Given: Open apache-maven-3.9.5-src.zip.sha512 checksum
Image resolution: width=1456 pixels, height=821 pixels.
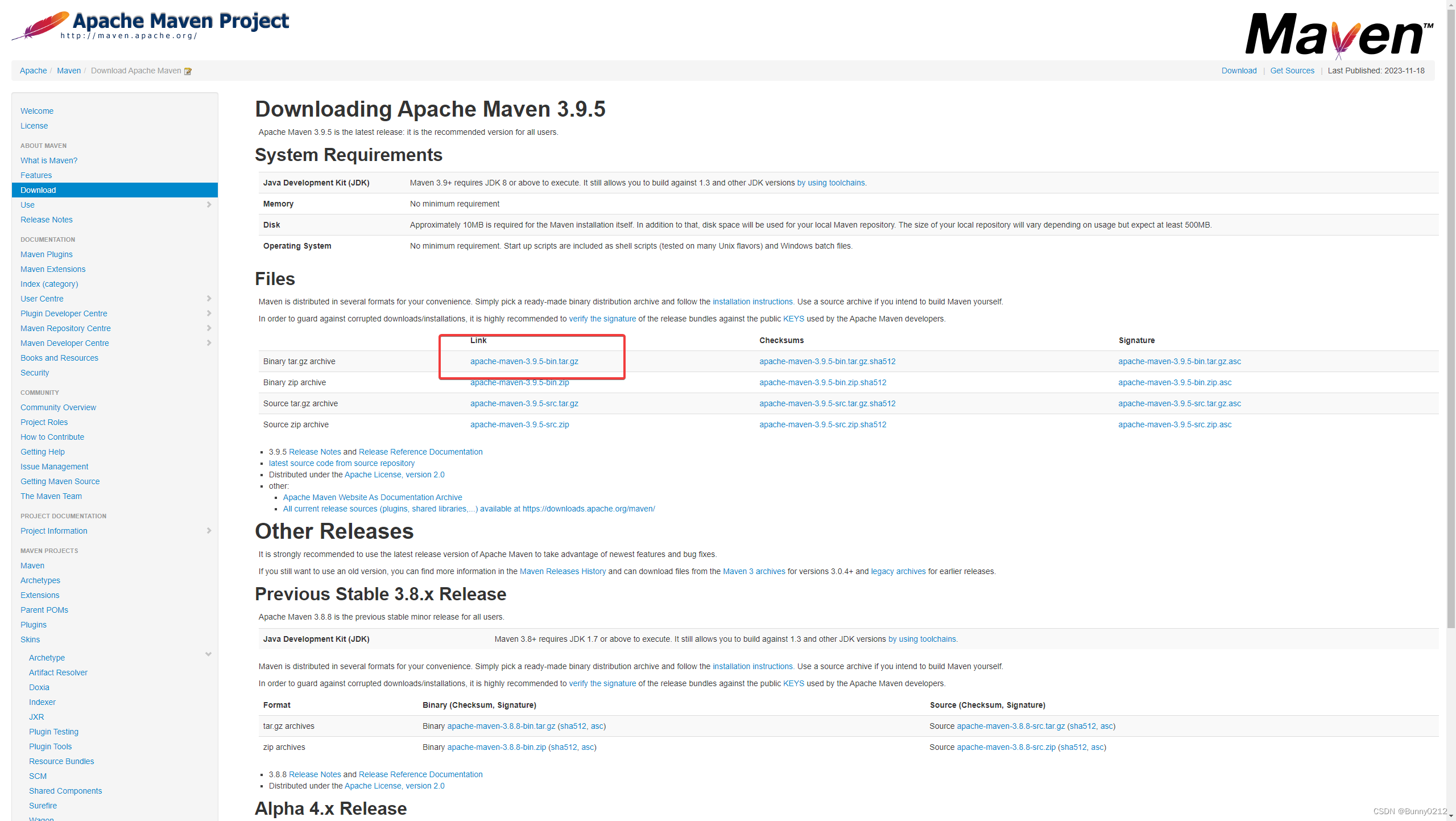Looking at the screenshot, I should (x=822, y=424).
